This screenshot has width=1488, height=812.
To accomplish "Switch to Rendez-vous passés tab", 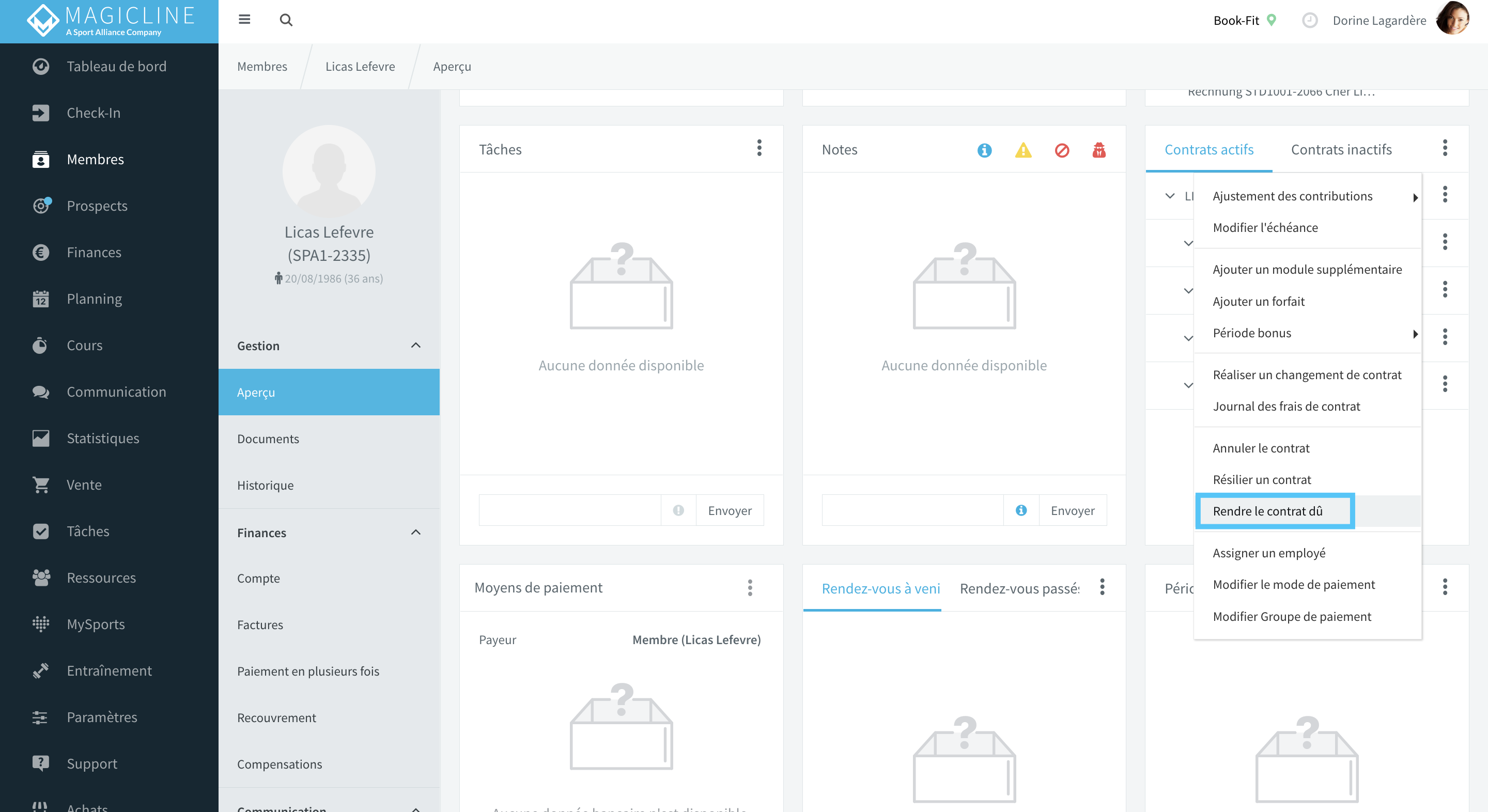I will click(x=1019, y=588).
